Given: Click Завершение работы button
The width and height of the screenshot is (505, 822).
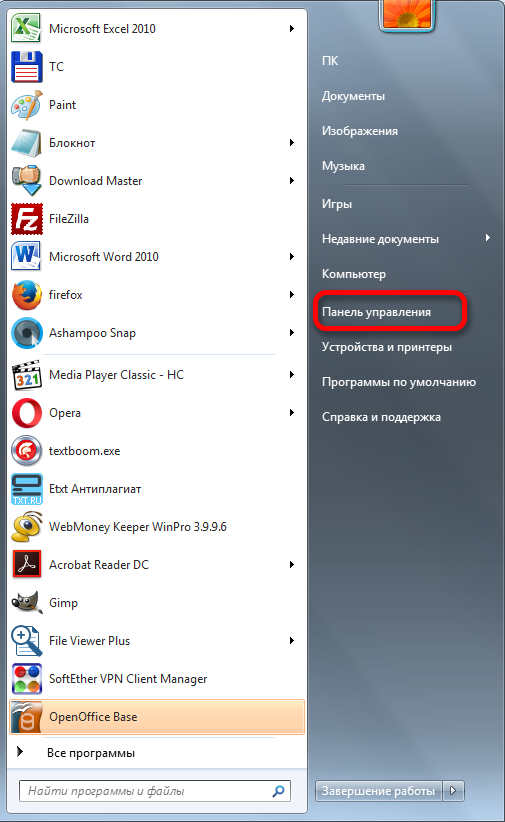Looking at the screenshot, I should (379, 791).
